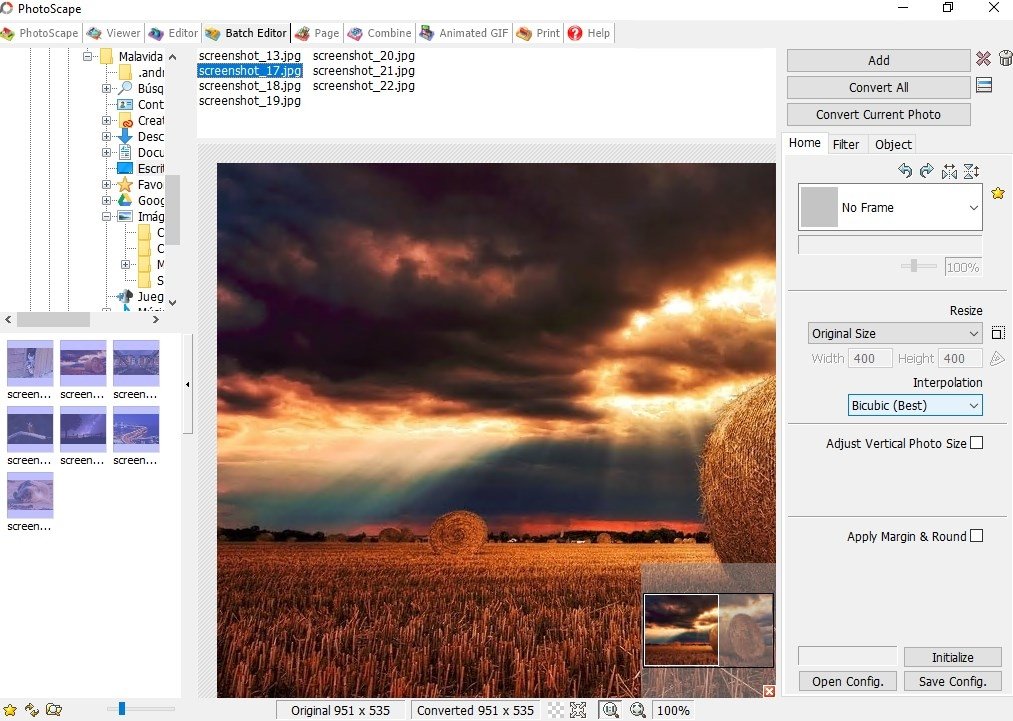Screen dimensions: 1013x721
Task: Expand the Desc folder tree node
Action: click(106, 136)
